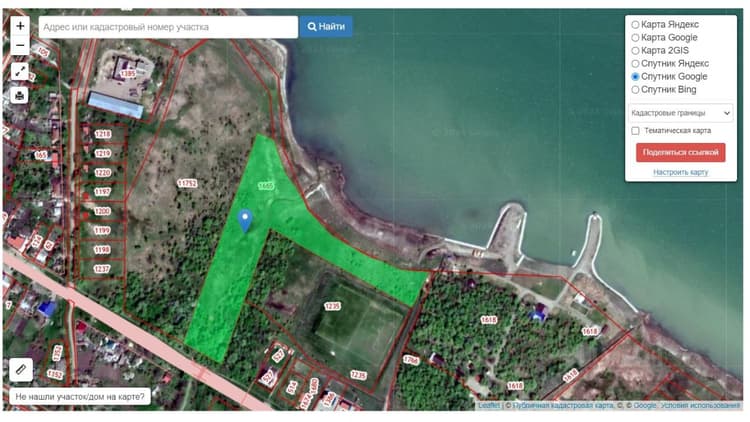Open the Leaflet attribution link
Screen dimensions: 750x422
[489, 405]
